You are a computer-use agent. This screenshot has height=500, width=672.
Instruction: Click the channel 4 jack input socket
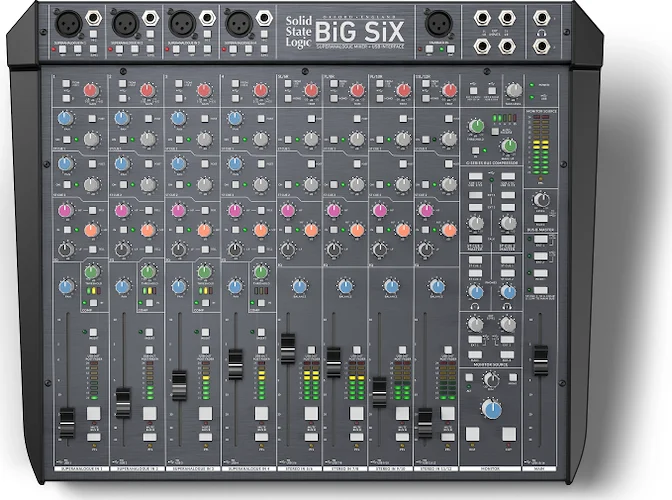point(264,18)
